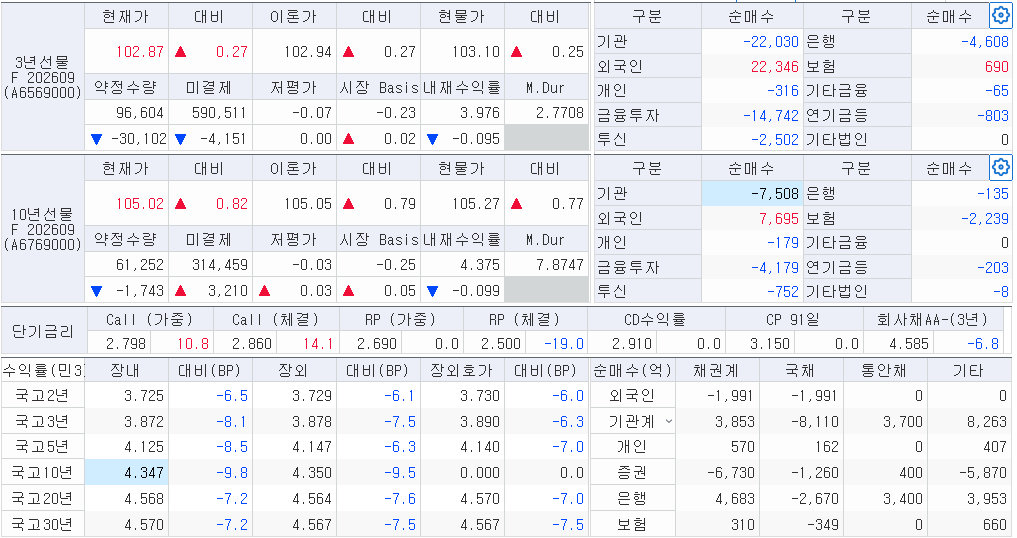Click 3년선물 M.Dur value 2.7708
The image size is (1017, 538).
point(560,113)
